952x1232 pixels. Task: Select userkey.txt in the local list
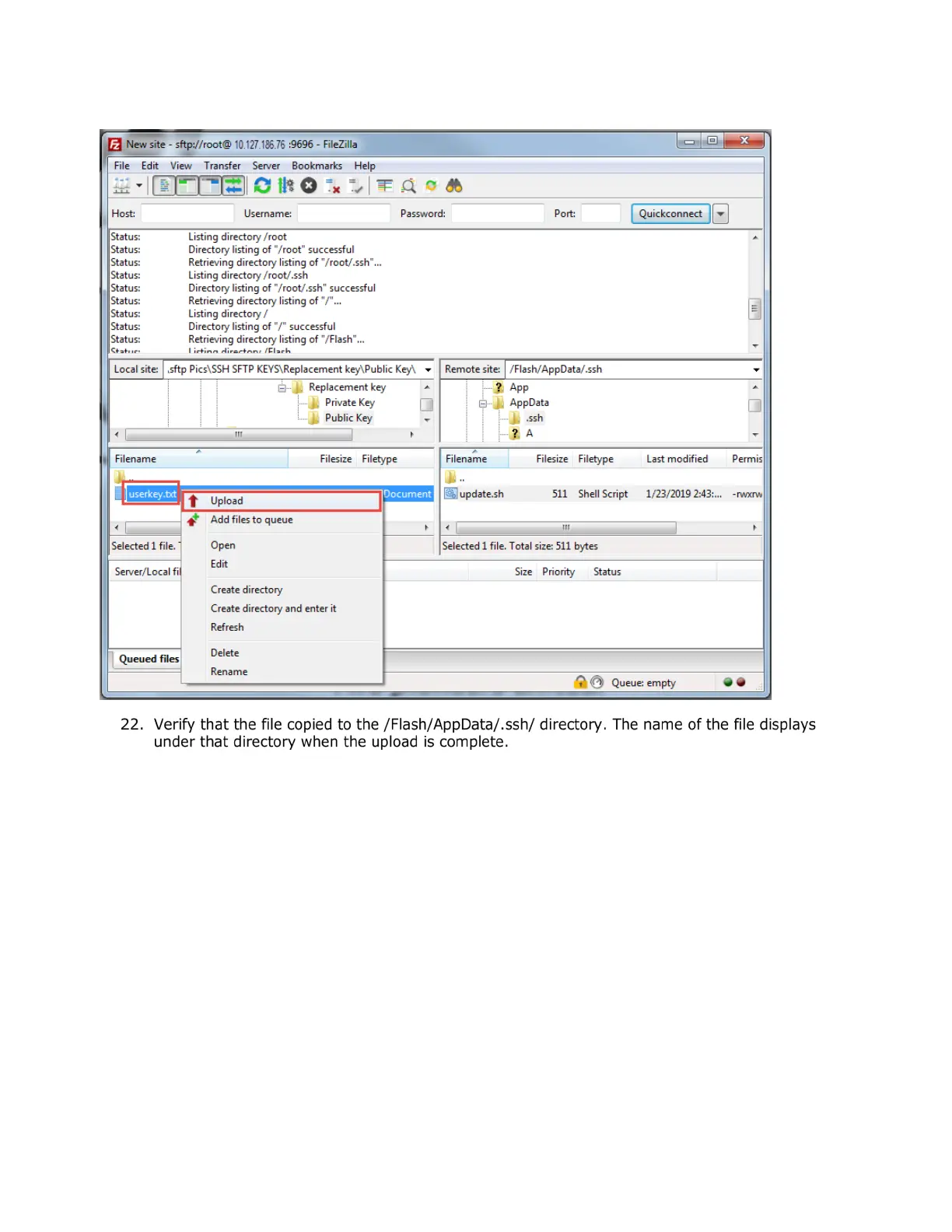click(152, 495)
